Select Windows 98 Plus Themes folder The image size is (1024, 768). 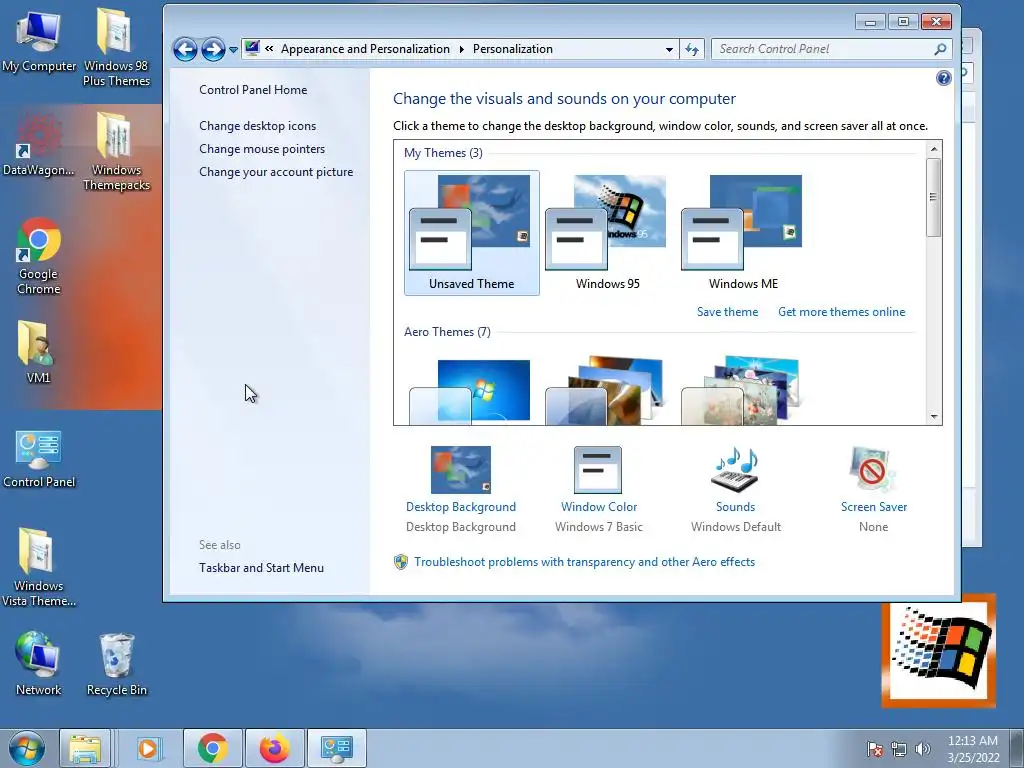point(116,47)
